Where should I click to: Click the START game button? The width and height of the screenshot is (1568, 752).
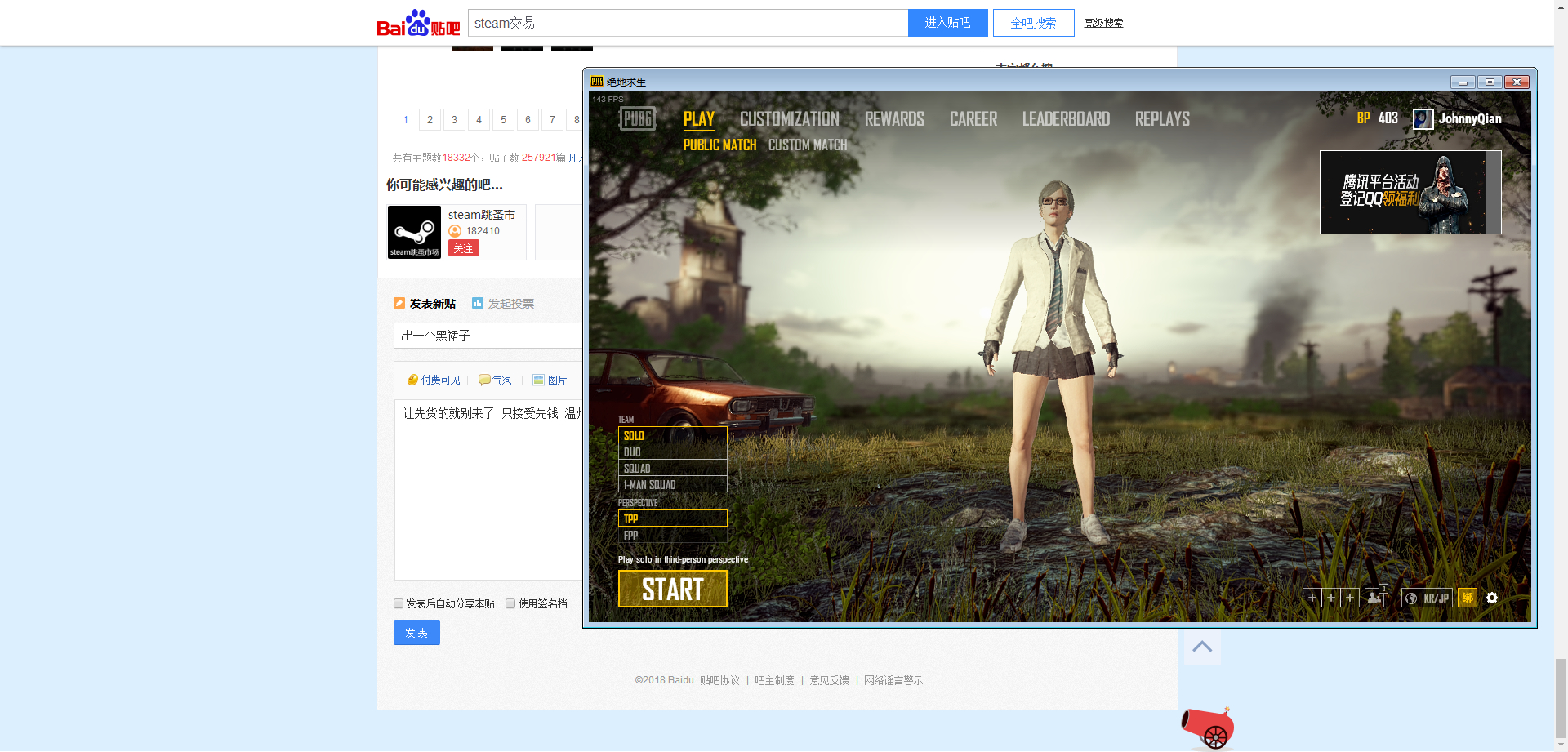672,589
